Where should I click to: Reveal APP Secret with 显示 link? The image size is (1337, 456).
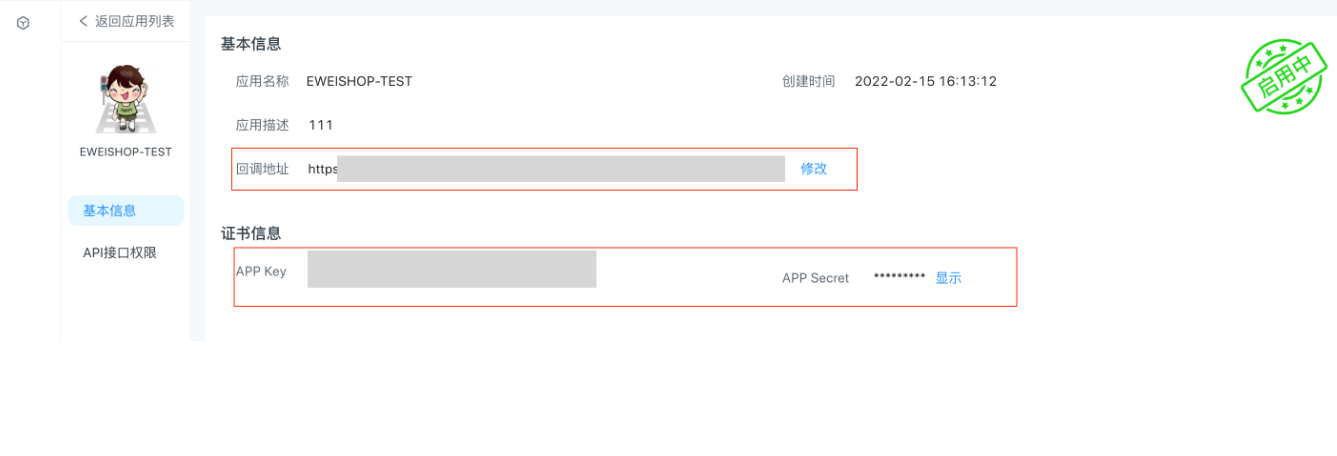[x=948, y=278]
